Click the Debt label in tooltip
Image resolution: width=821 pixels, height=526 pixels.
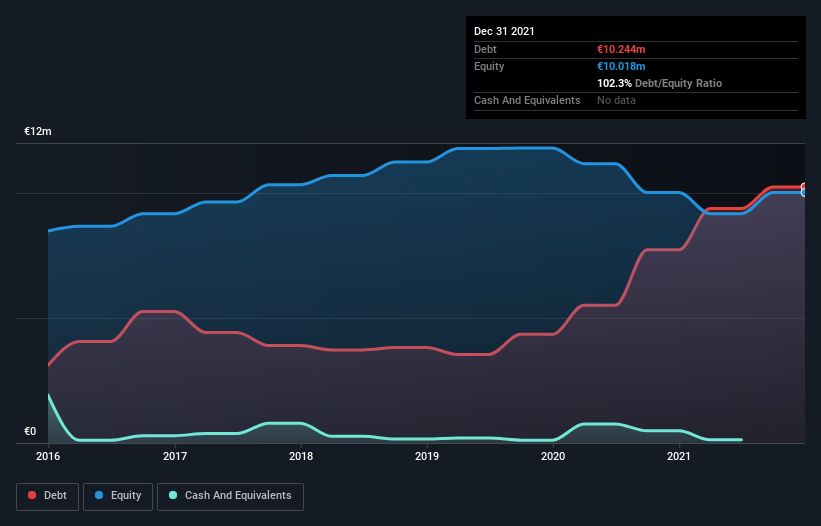[x=485, y=49]
